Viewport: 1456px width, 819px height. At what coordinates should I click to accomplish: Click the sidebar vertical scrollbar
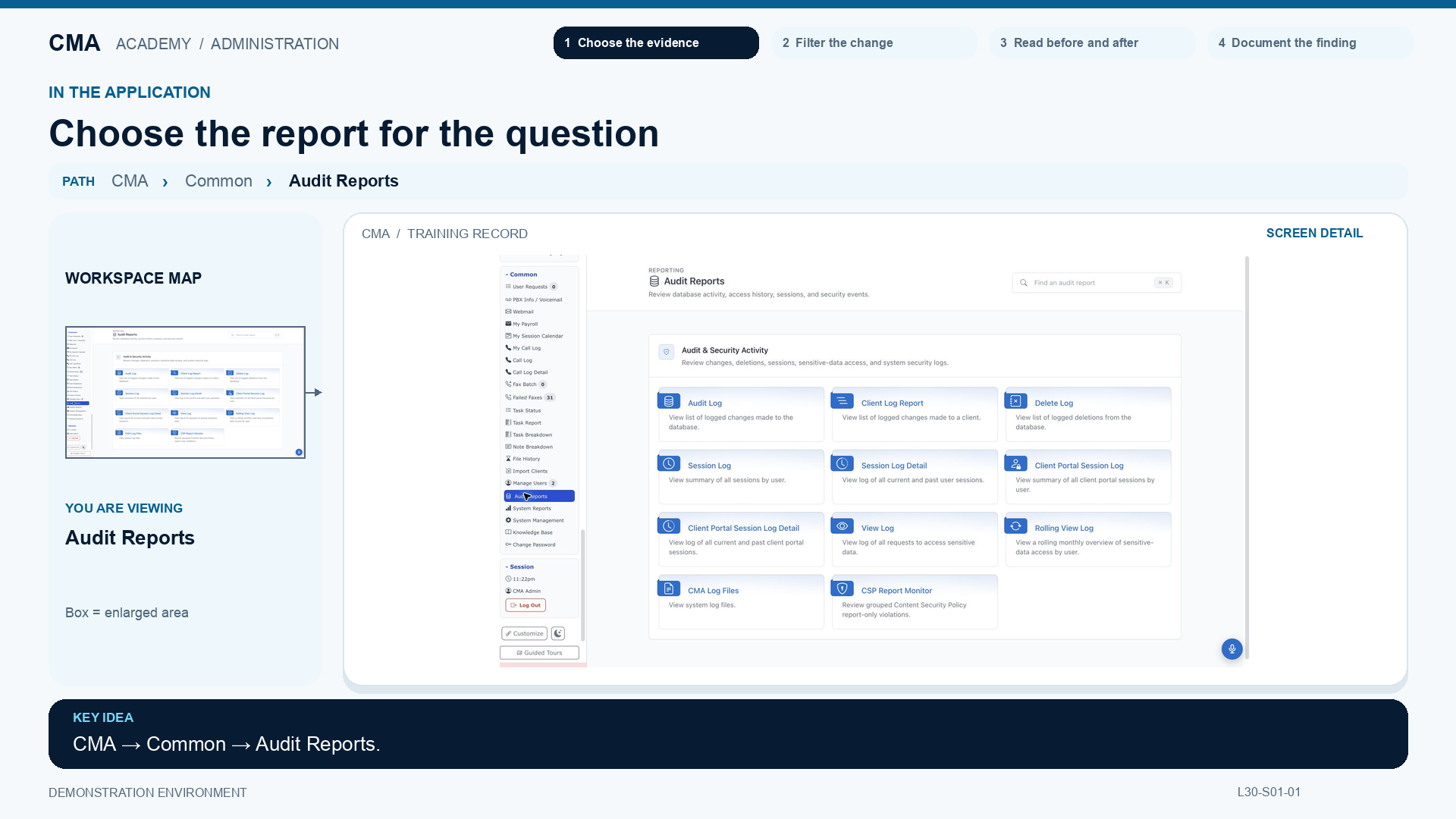(582, 584)
